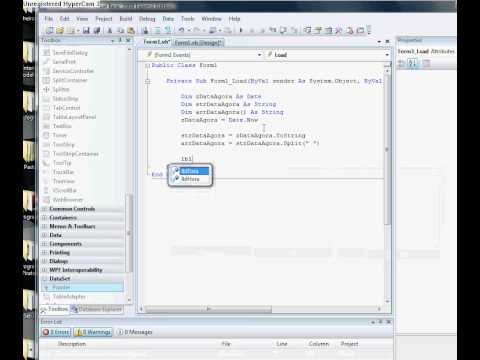480x360 pixels.
Task: Select StatusStrip in the Toolbox
Action: click(x=65, y=99)
